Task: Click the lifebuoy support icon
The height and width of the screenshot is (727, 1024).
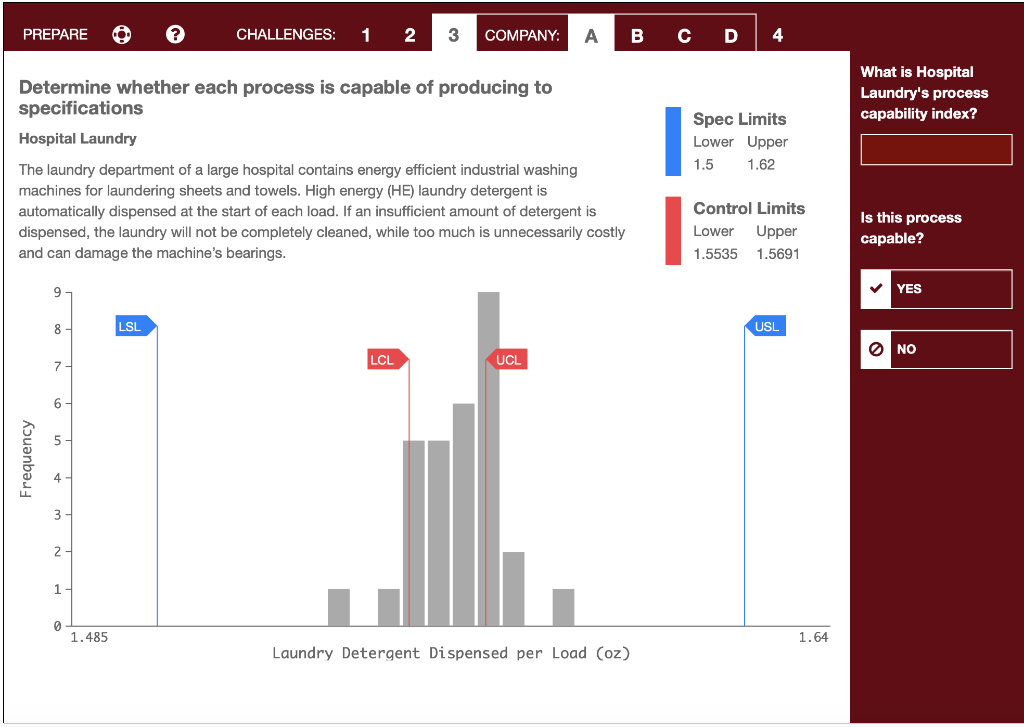Action: click(x=121, y=34)
